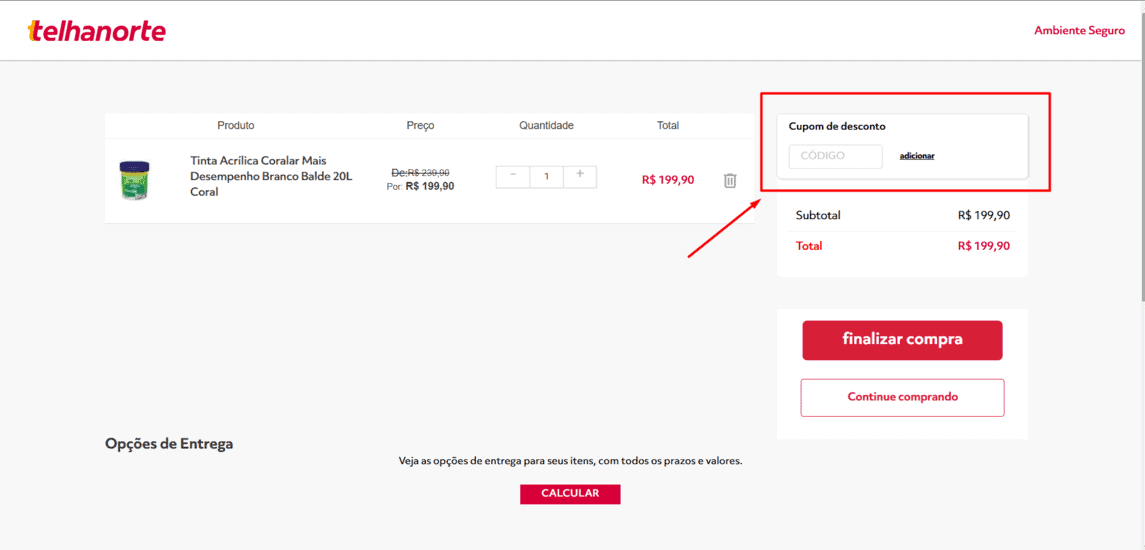Screen dimensions: 1145x550
Task: Select the Preço column header
Action: pyautogui.click(x=421, y=126)
